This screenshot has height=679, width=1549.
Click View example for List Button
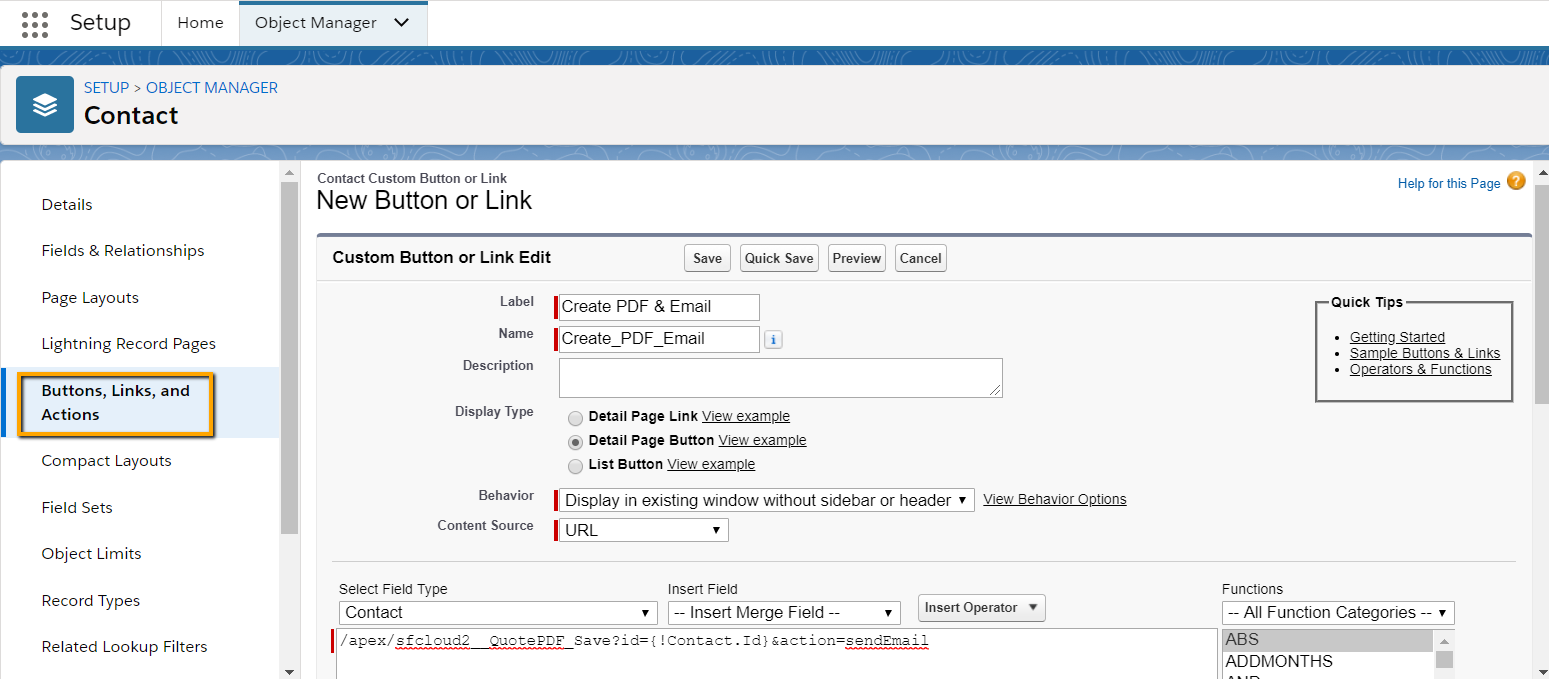click(x=711, y=464)
